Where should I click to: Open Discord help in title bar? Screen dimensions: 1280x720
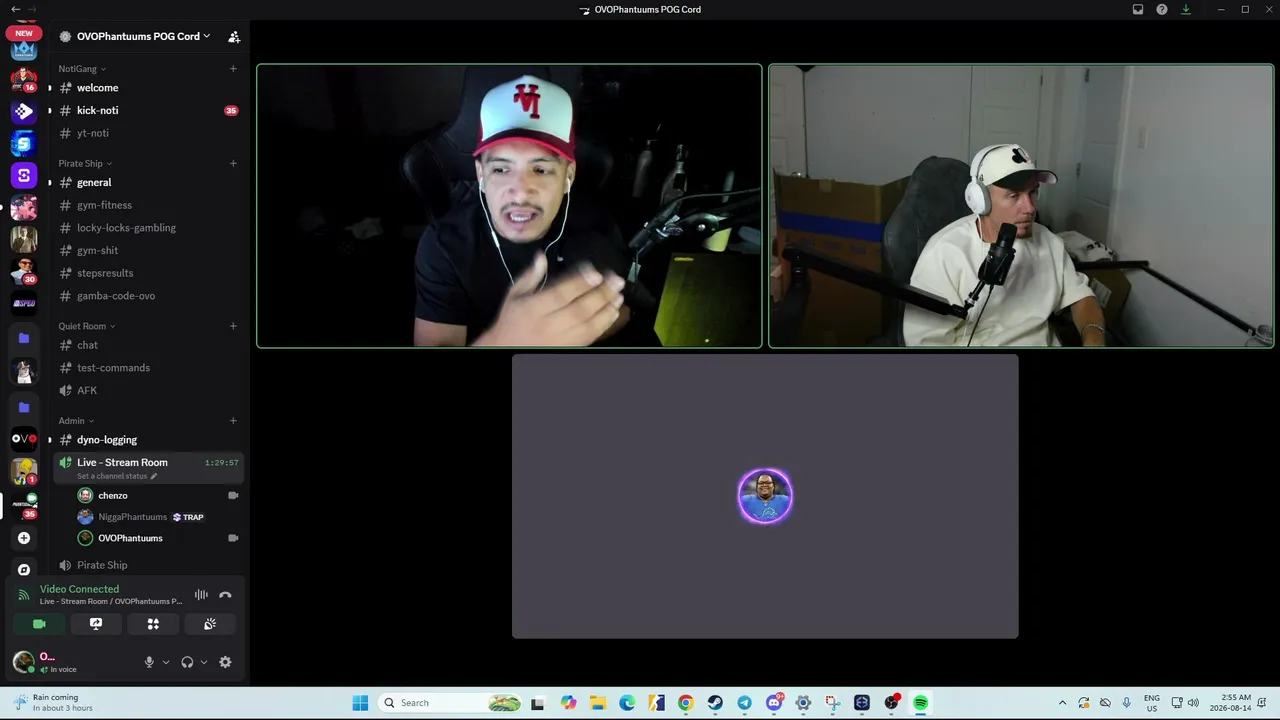point(1162,10)
